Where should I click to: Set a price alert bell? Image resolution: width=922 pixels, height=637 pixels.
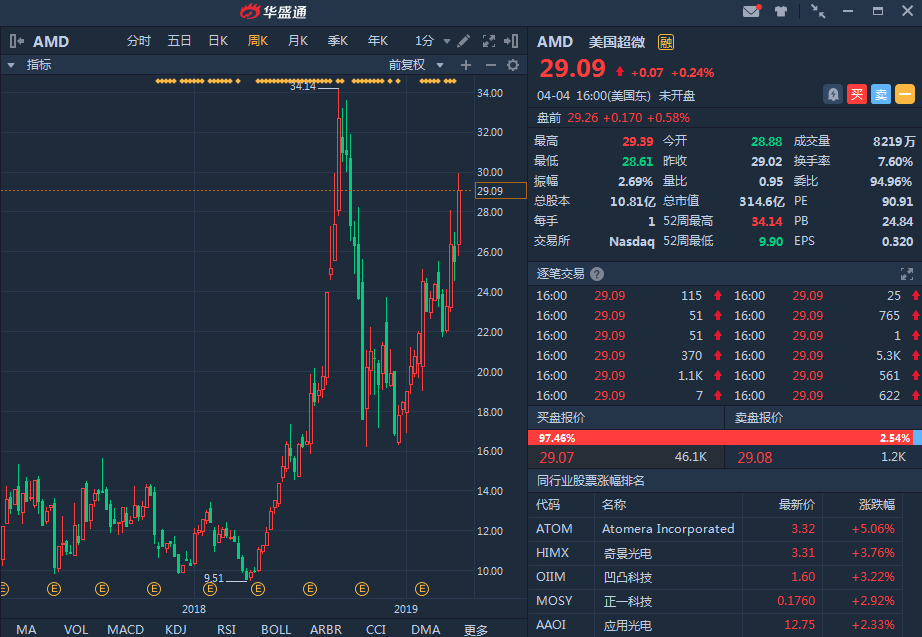coord(833,94)
